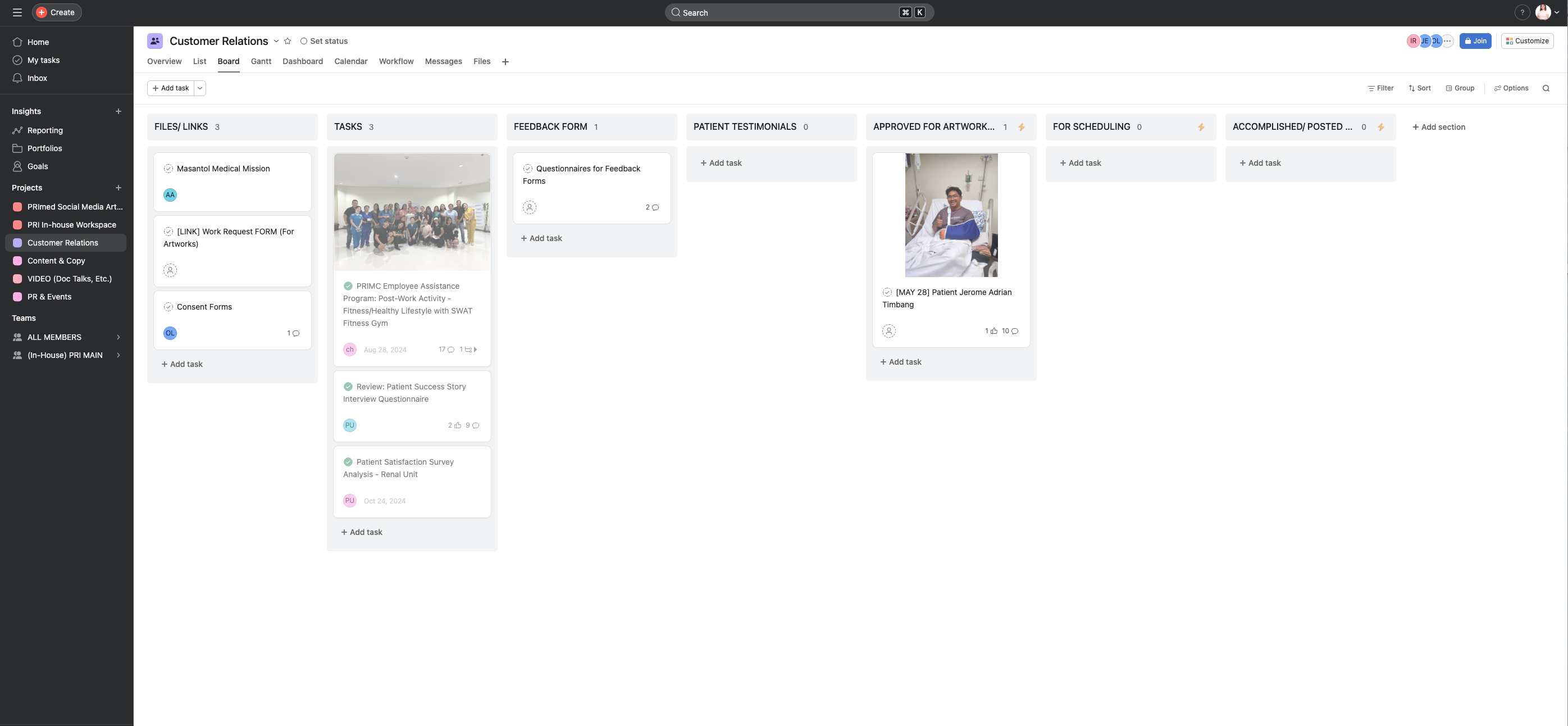Click lightning rule icon on For Scheduling
This screenshot has width=1568, height=726.
click(x=1201, y=126)
